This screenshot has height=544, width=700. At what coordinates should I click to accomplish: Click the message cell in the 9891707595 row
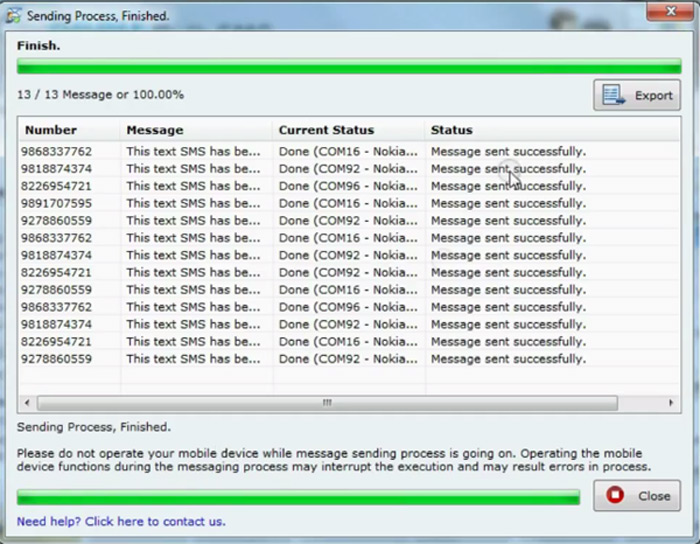coord(193,203)
